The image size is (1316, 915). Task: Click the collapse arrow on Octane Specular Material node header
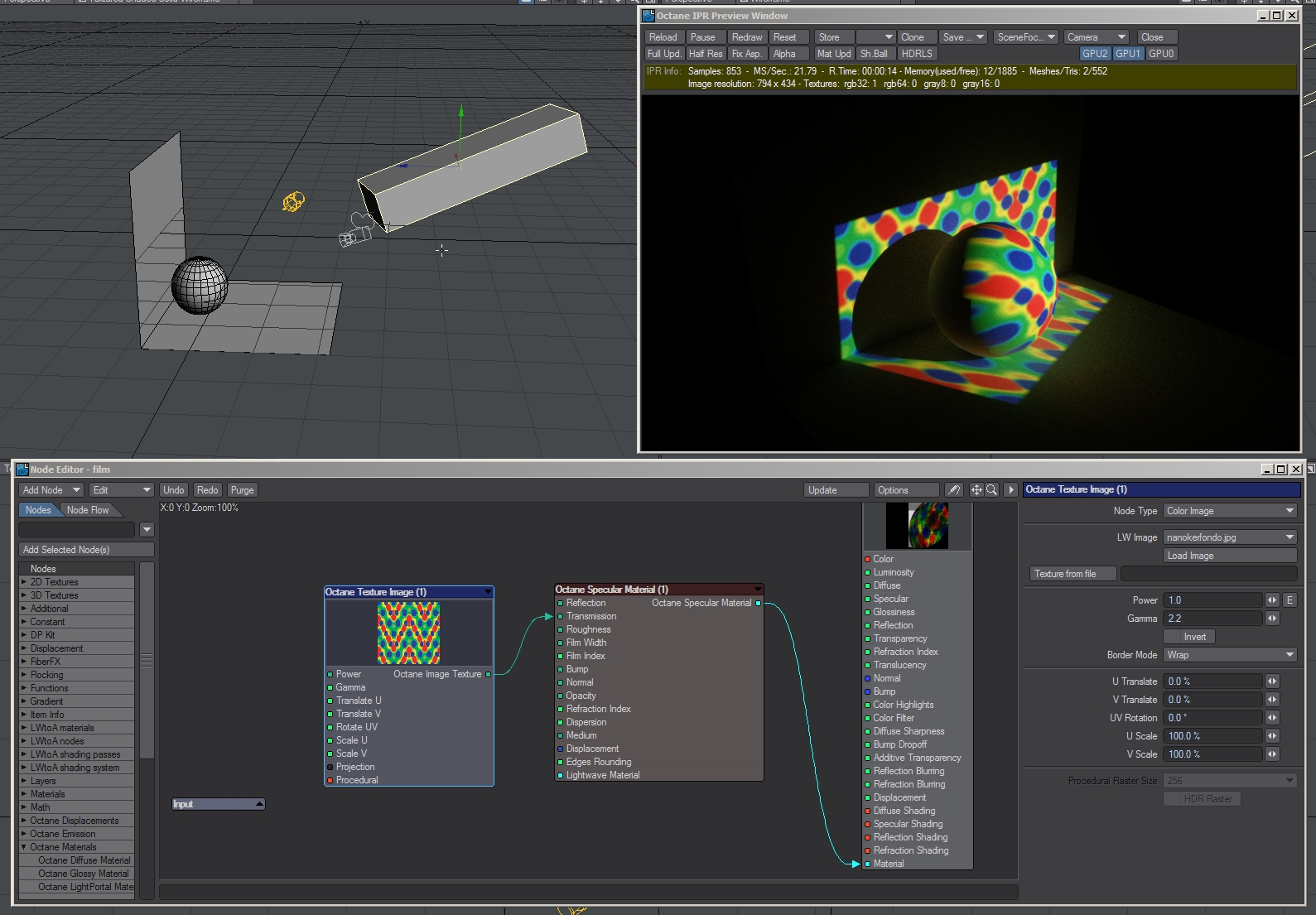[757, 590]
